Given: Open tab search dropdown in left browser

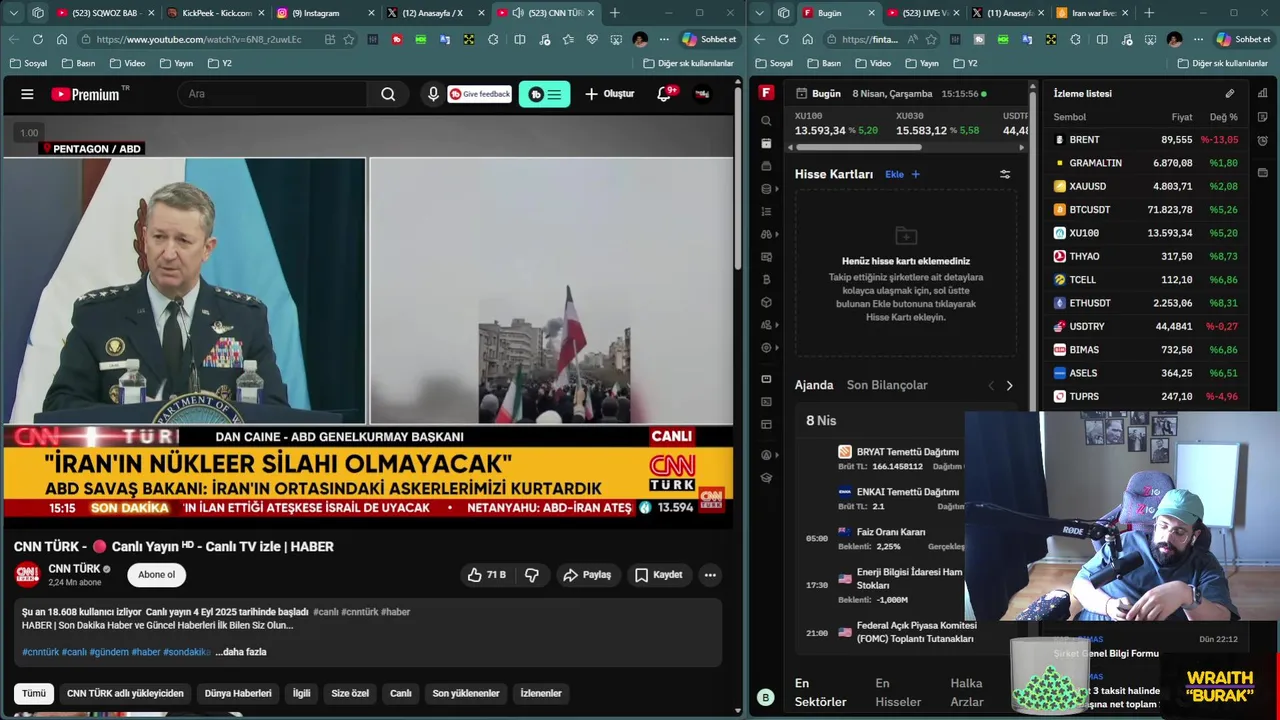Looking at the screenshot, I should click(13, 13).
